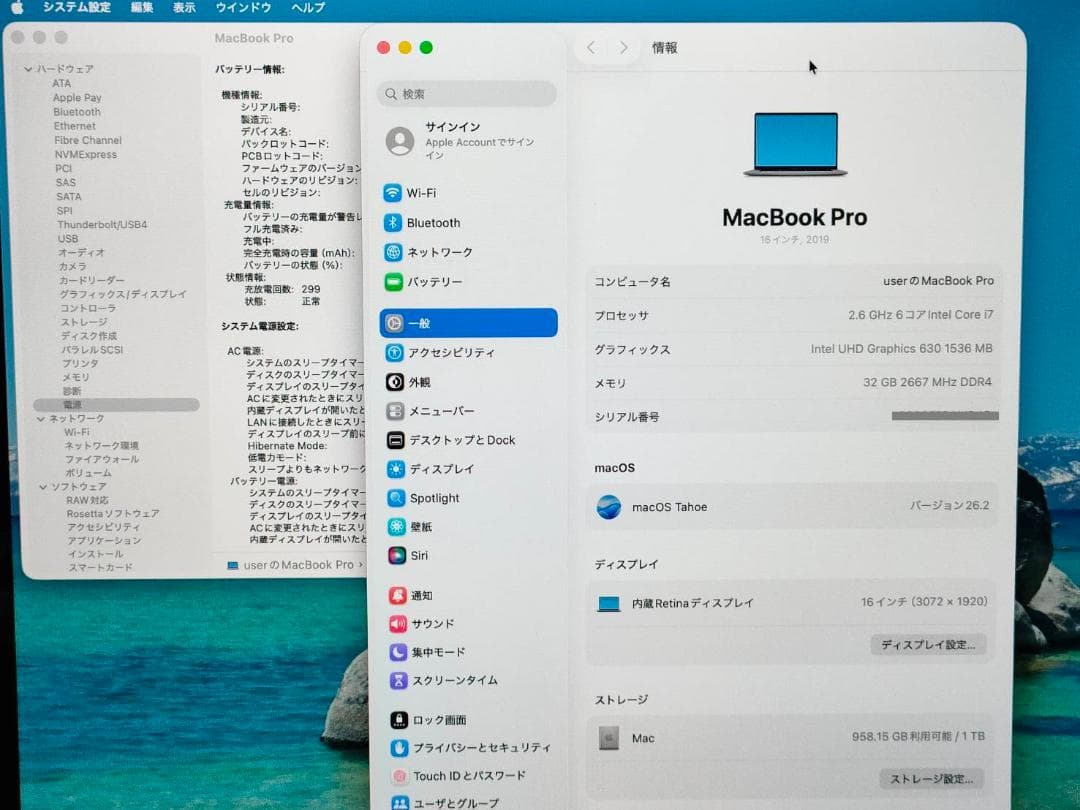The height and width of the screenshot is (810, 1080).
Task: Click the 検索 search field
Action: pos(466,93)
